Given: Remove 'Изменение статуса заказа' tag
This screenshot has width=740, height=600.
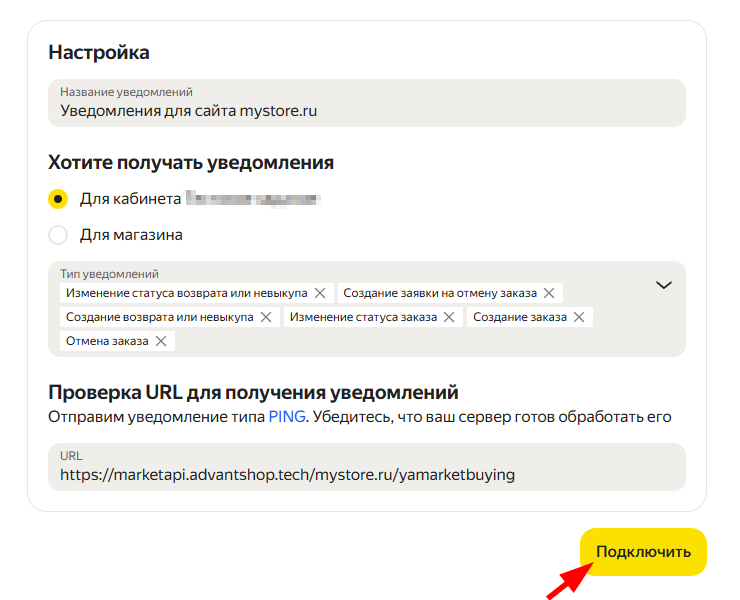Looking at the screenshot, I should (449, 317).
